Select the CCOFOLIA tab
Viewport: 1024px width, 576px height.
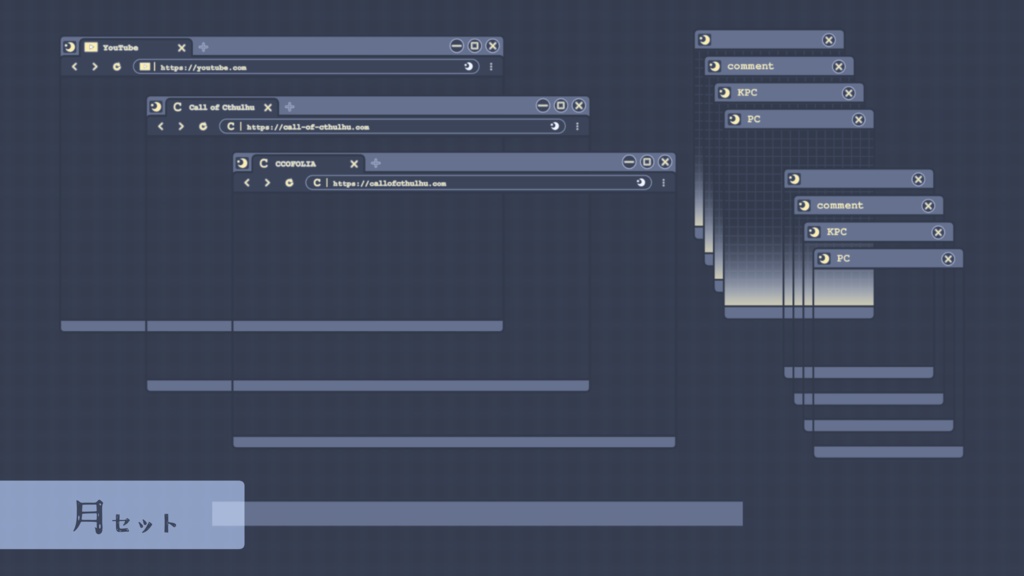coord(308,163)
